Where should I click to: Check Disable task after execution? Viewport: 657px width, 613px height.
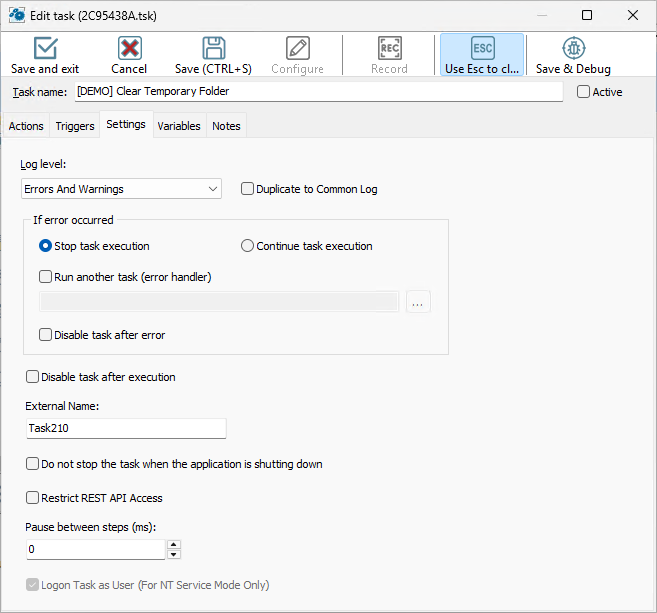32,376
